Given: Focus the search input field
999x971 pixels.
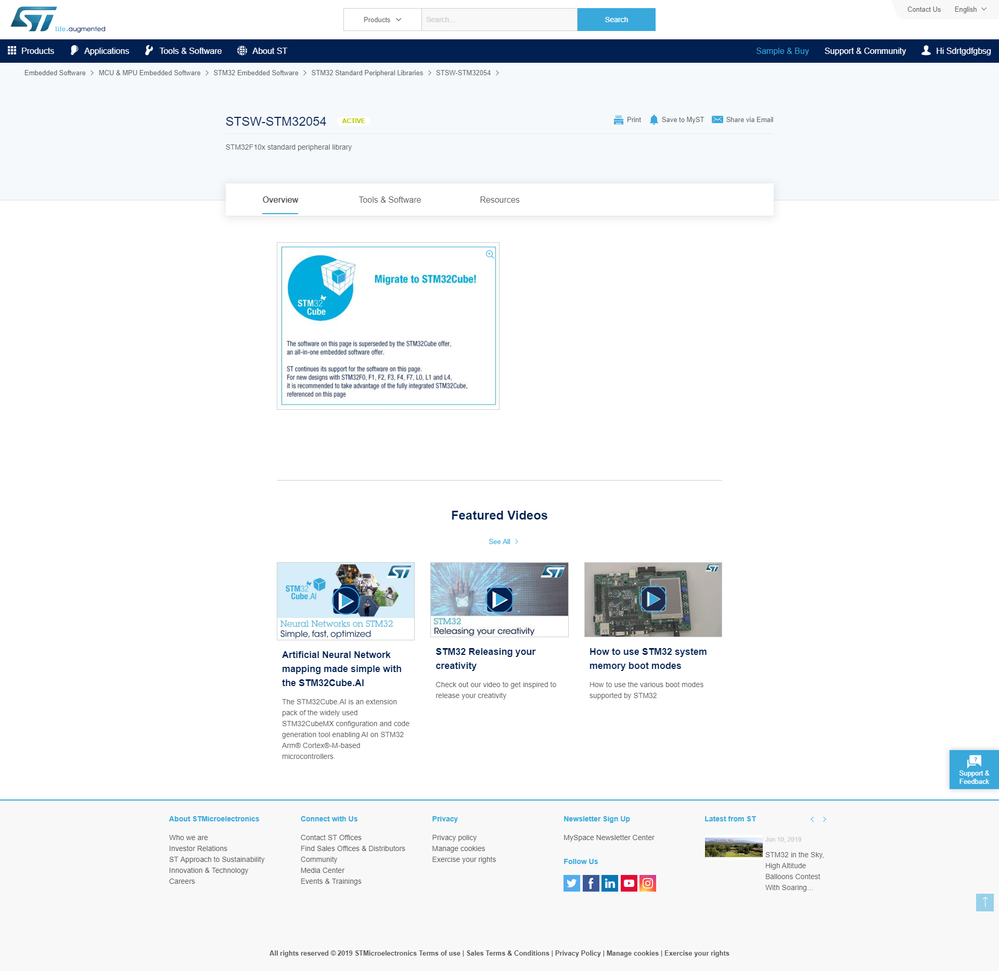Looking at the screenshot, I should pyautogui.click(x=499, y=20).
